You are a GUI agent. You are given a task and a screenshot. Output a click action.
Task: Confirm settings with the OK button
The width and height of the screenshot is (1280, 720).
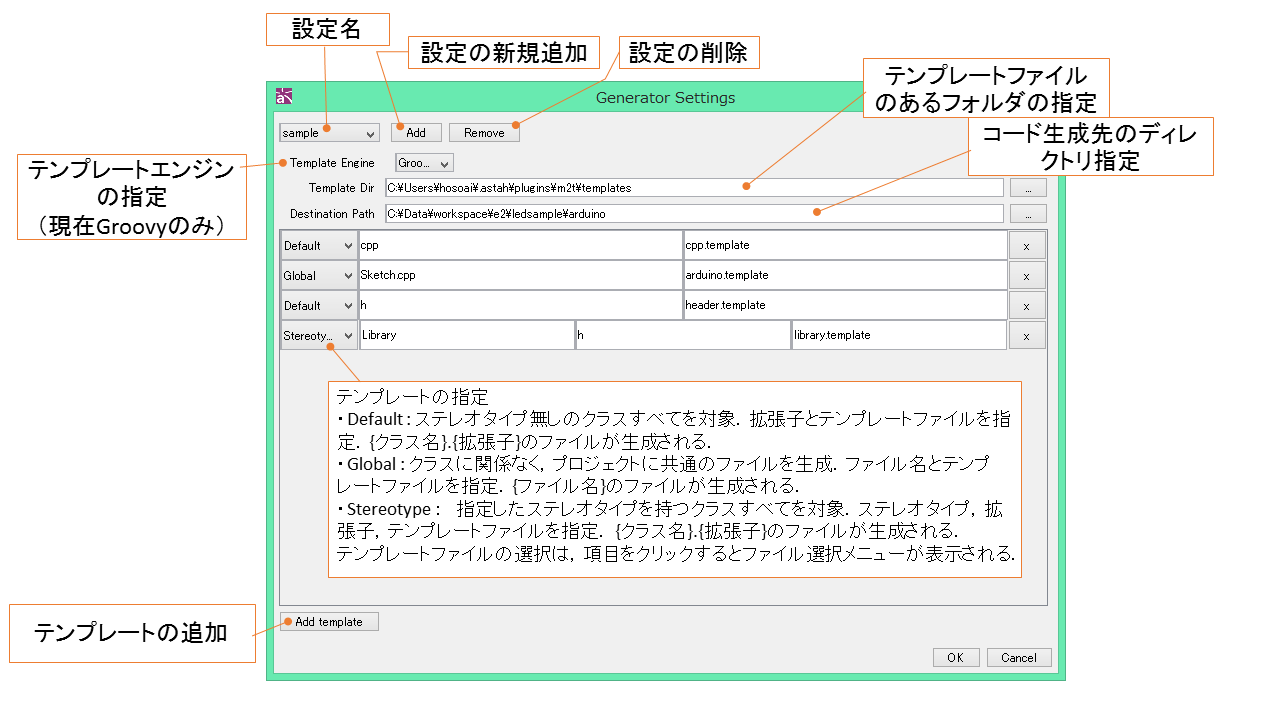tap(956, 657)
